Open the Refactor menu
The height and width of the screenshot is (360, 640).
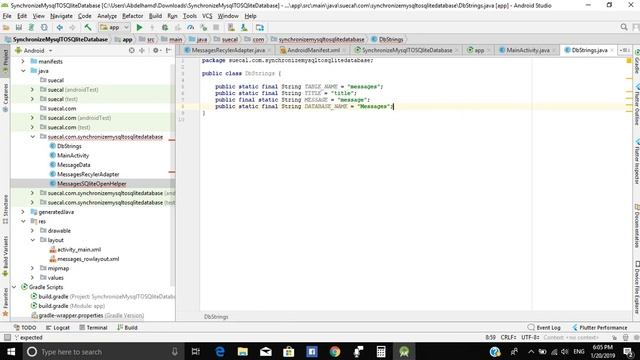point(133,16)
